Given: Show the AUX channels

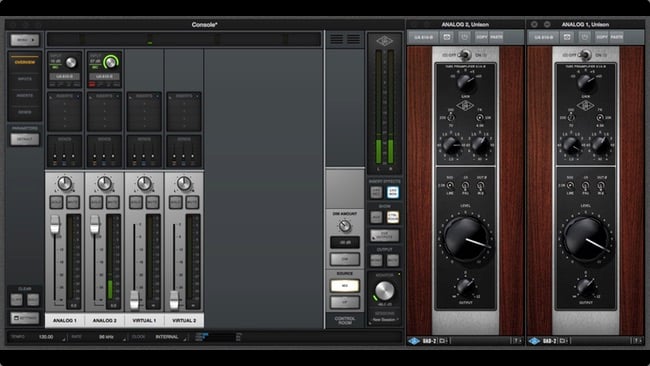Looking at the screenshot, I should pyautogui.click(x=376, y=217).
